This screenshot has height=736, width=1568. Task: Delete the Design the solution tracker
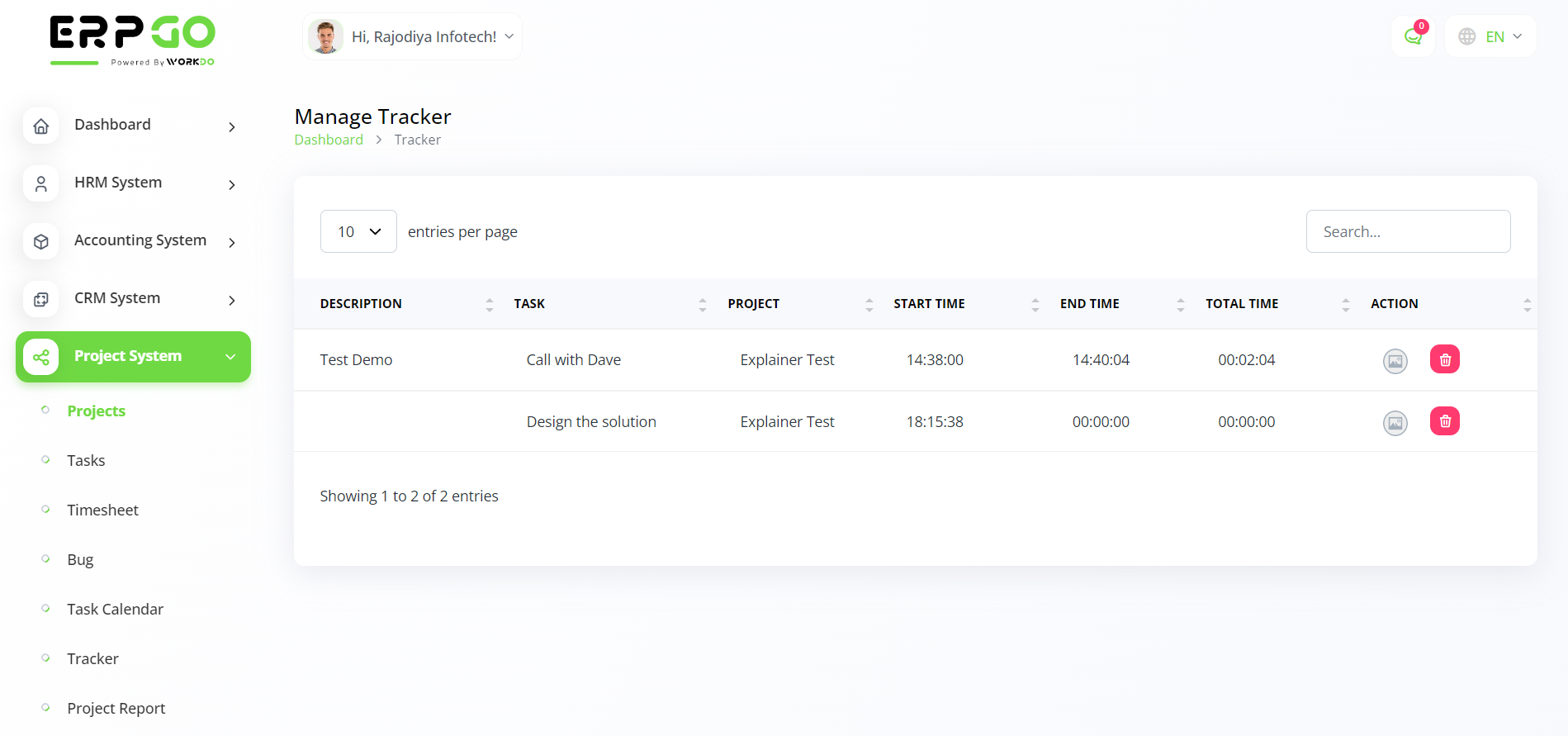click(1445, 421)
